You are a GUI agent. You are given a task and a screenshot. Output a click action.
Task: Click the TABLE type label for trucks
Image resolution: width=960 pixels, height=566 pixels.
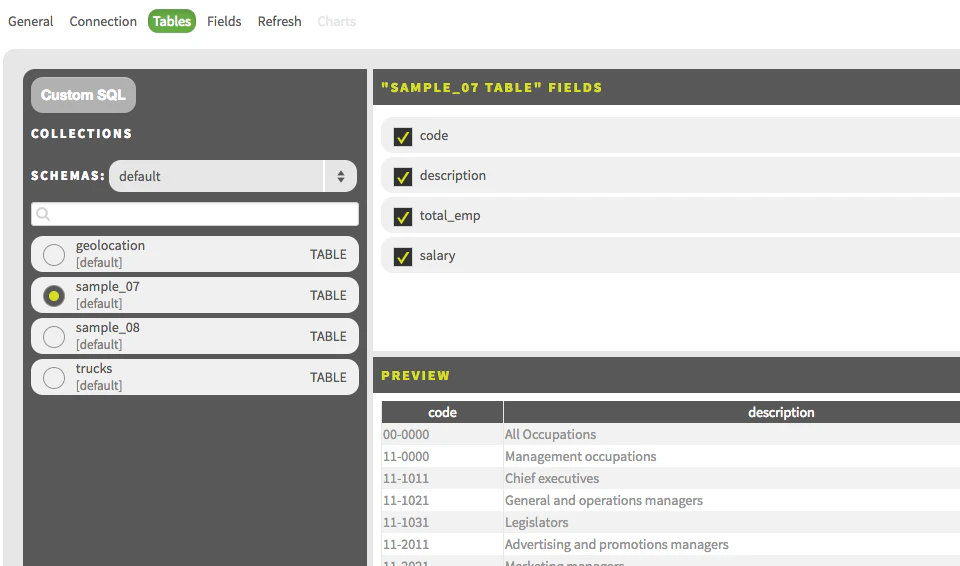(328, 377)
